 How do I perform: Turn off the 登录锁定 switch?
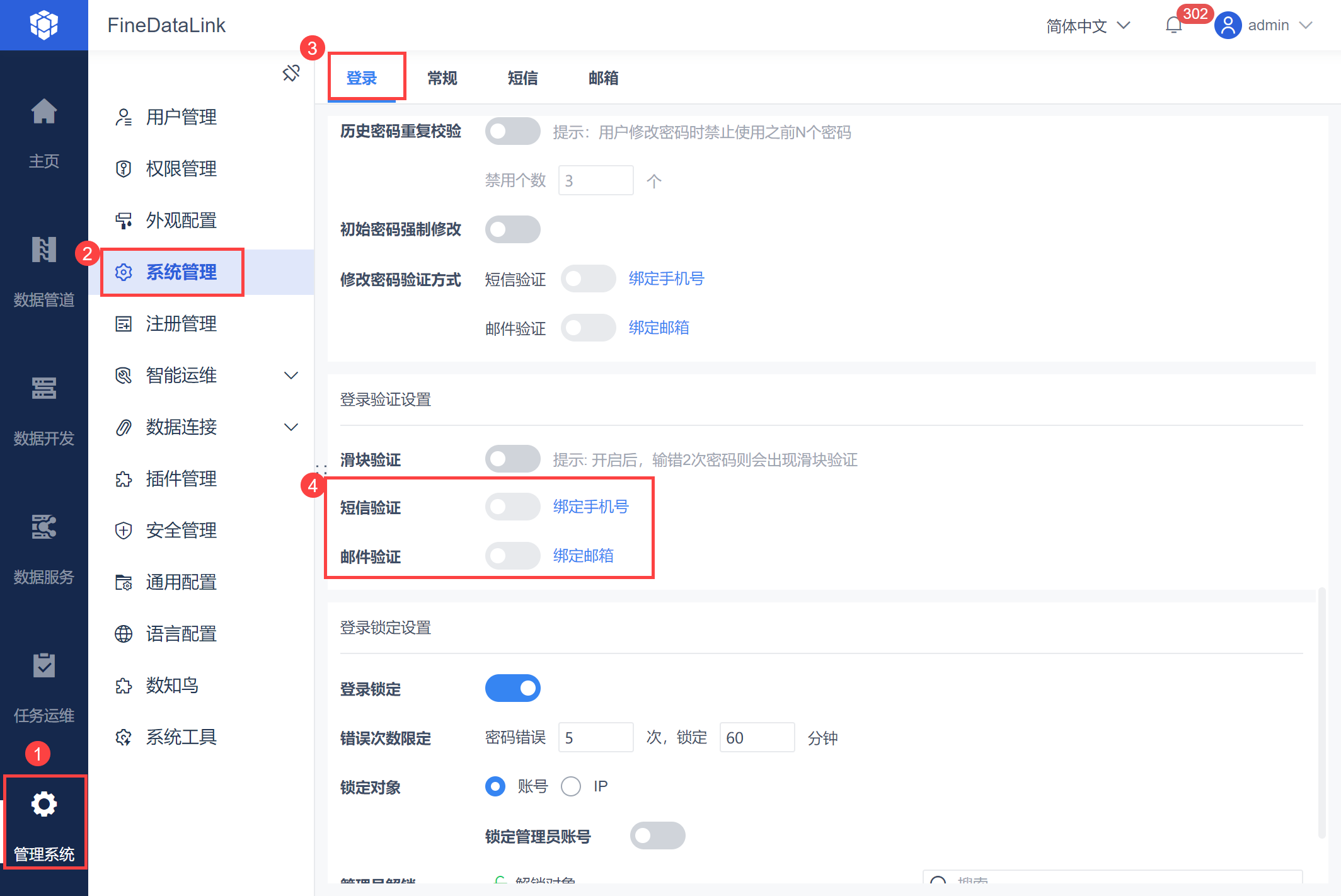coord(512,688)
